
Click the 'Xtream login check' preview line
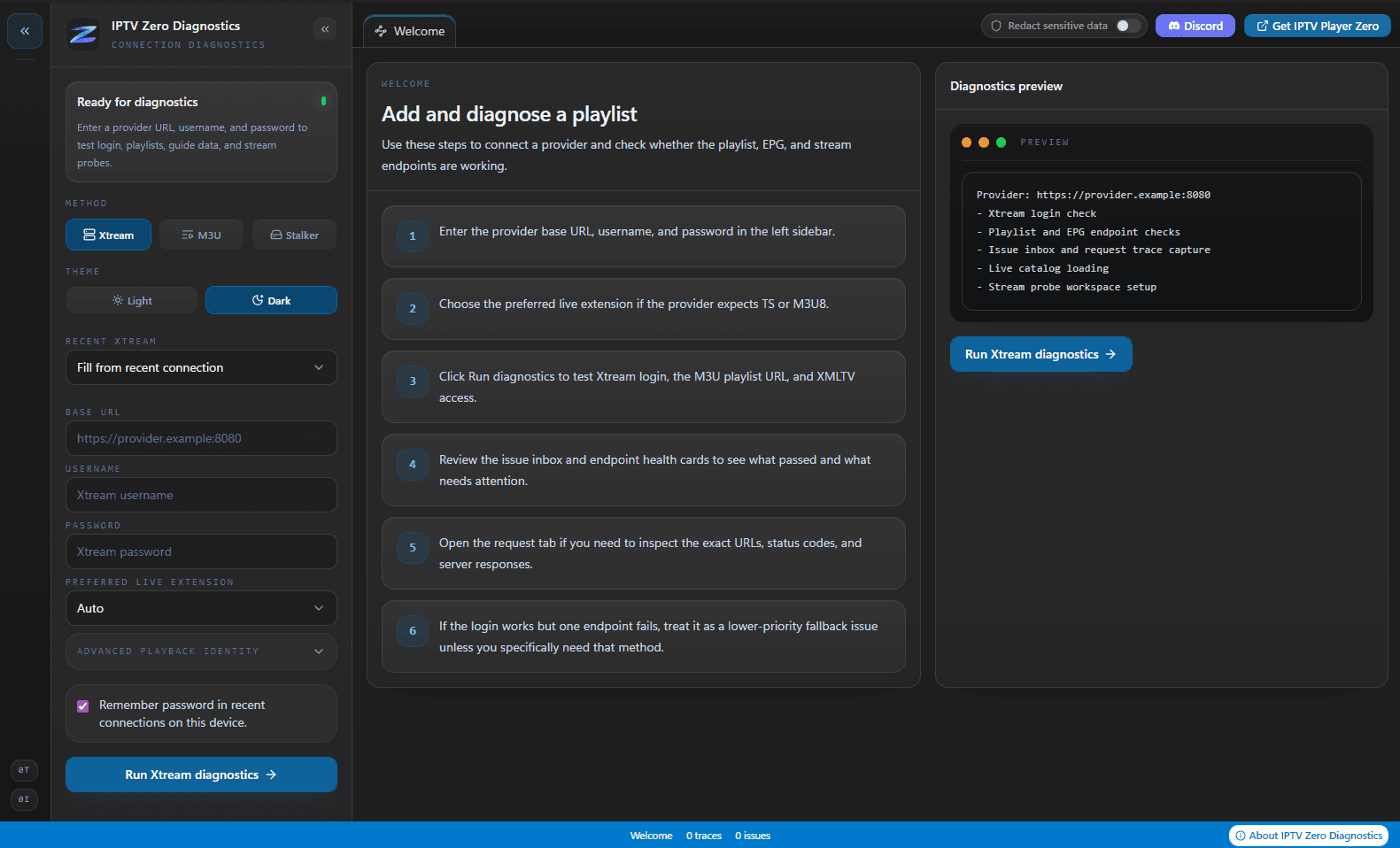tap(1036, 213)
